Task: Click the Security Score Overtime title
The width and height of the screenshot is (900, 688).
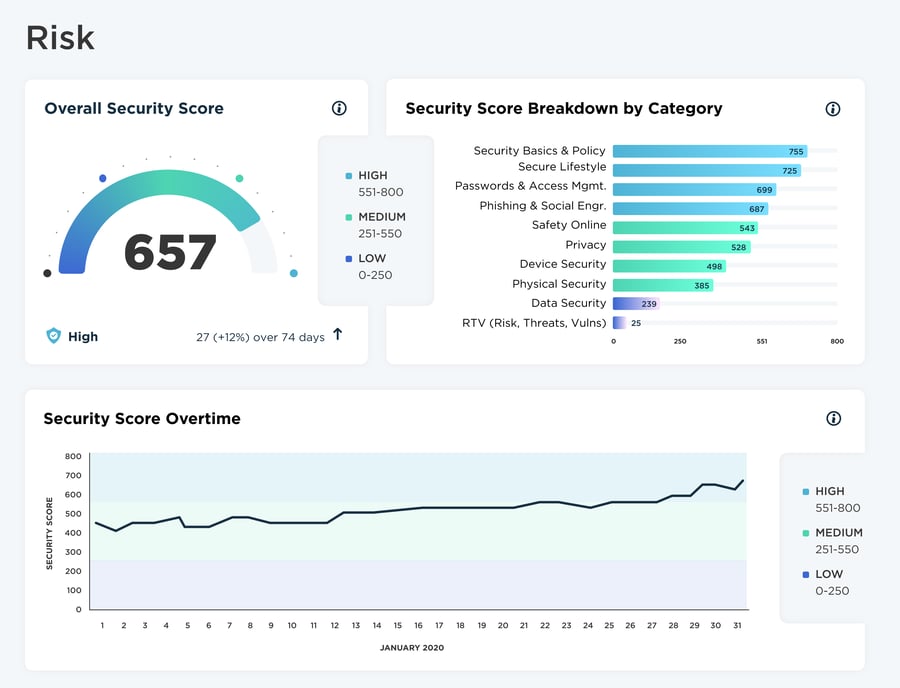Action: [x=142, y=418]
